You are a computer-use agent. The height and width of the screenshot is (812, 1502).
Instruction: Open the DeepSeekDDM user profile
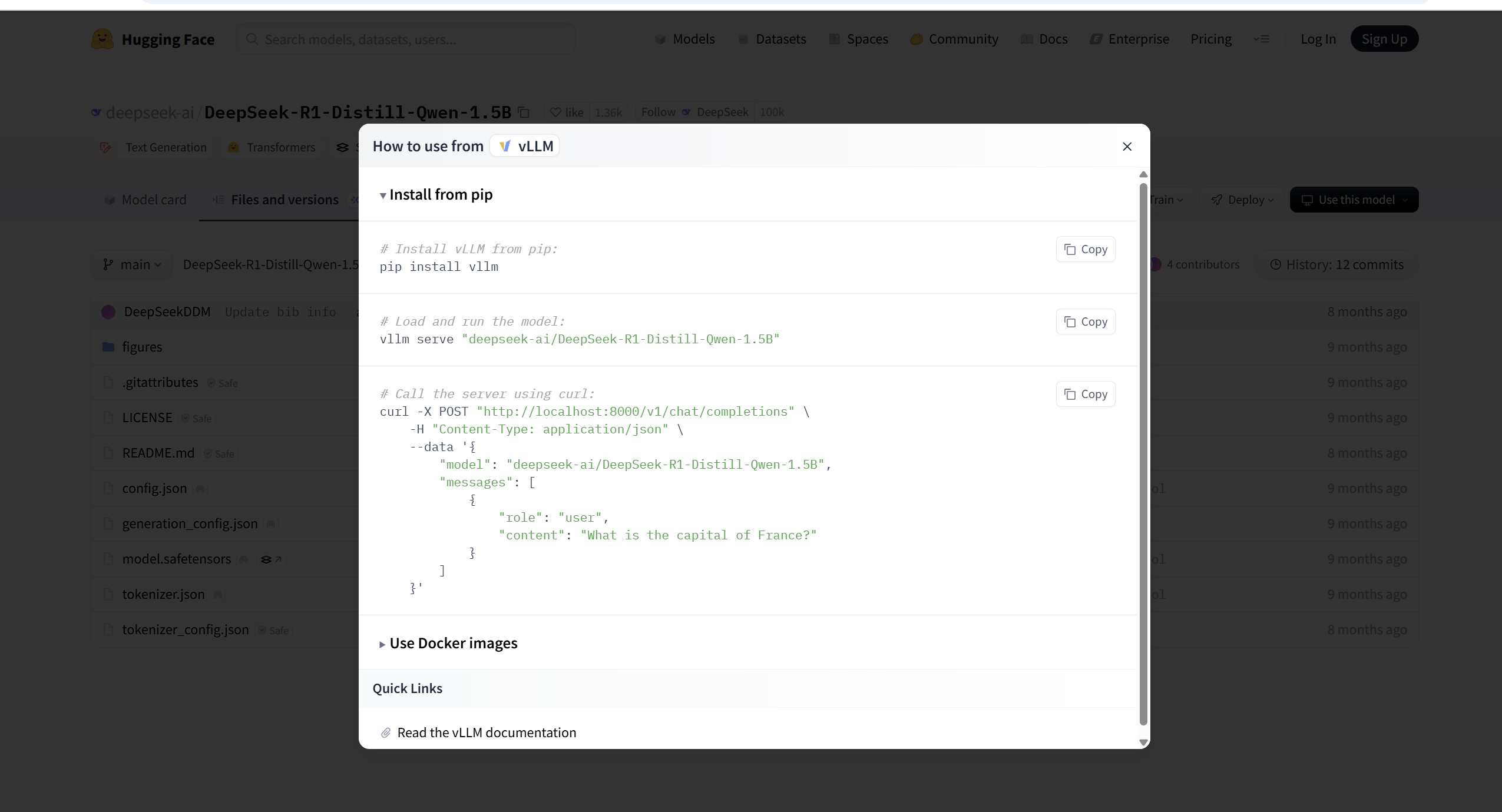pos(167,312)
